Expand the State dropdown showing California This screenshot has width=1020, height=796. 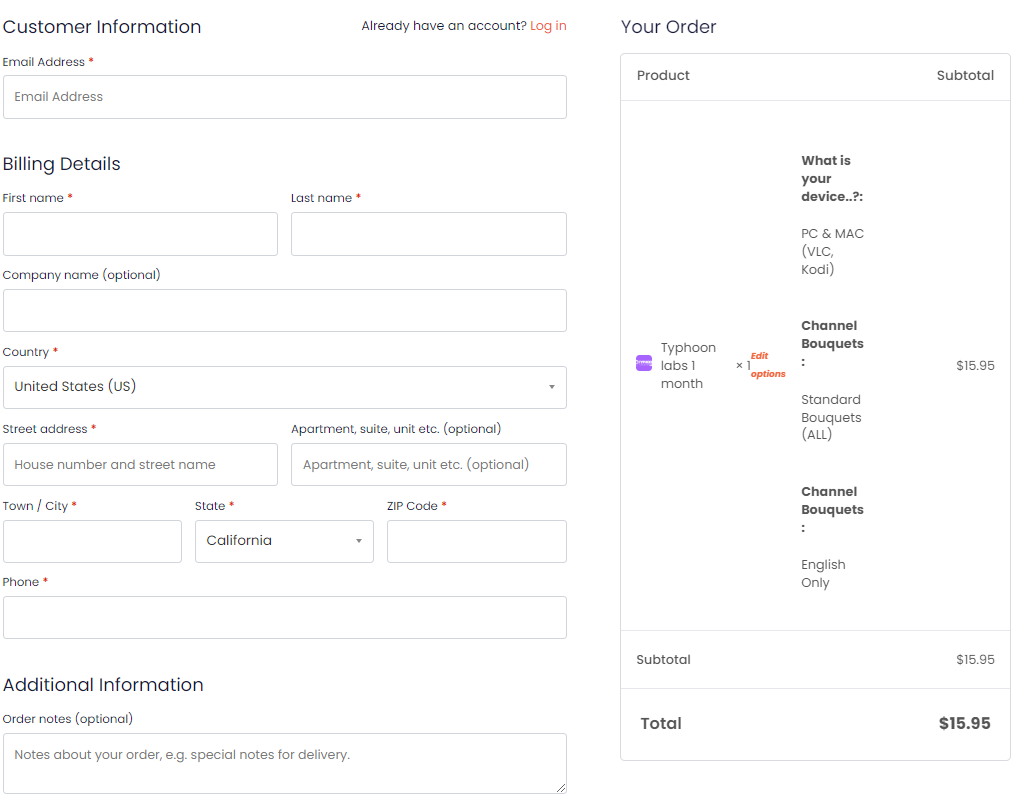(284, 541)
